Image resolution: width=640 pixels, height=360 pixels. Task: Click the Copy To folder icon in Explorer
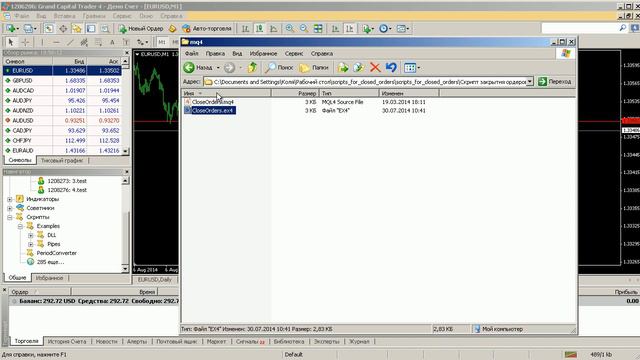(358, 68)
